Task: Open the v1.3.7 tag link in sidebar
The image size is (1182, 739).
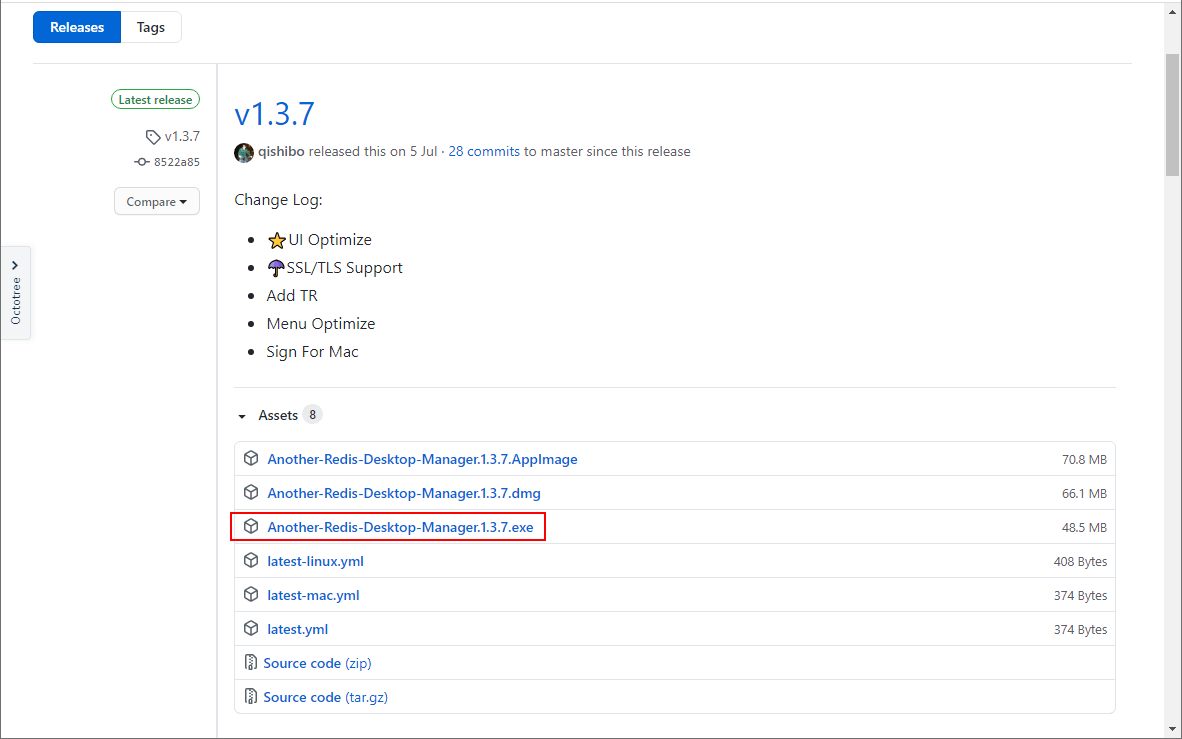Action: [182, 136]
